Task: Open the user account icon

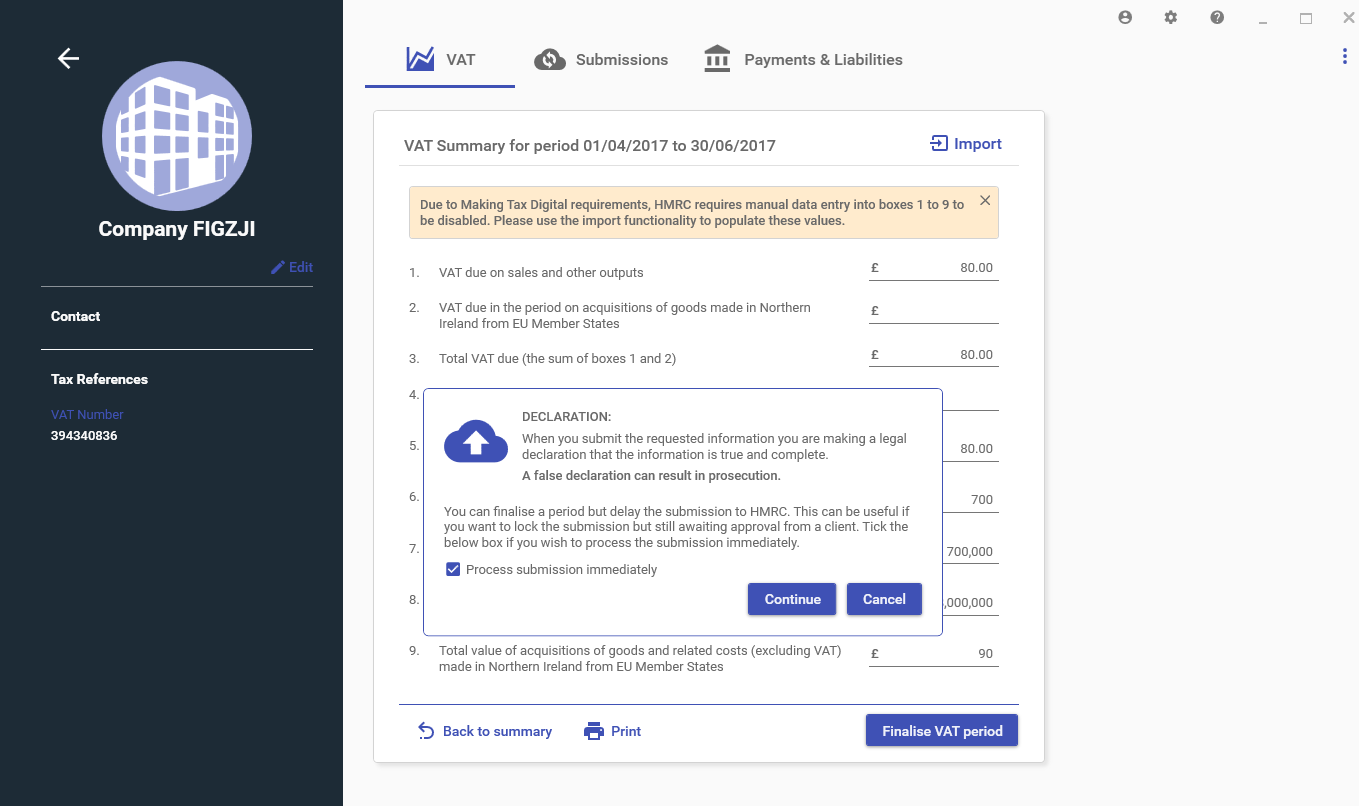Action: [1125, 17]
